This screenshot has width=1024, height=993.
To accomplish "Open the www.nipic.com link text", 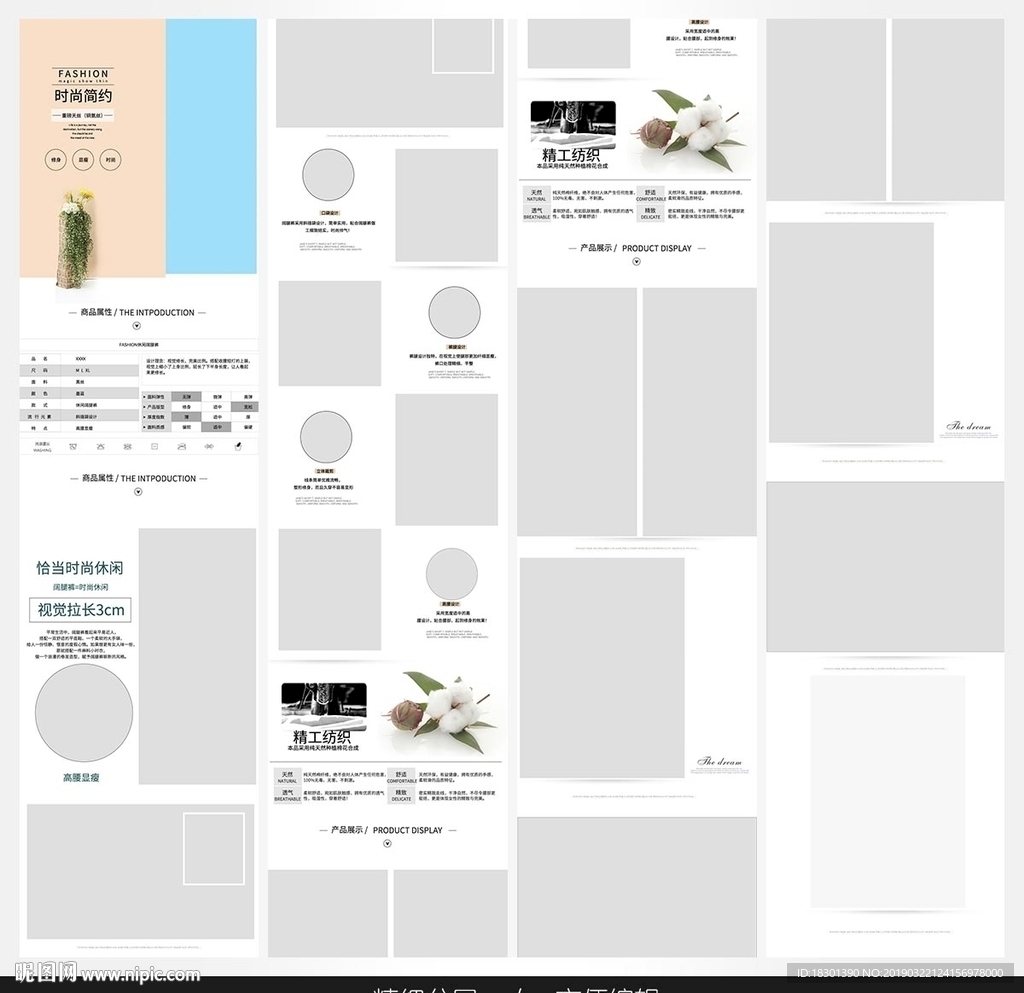I will [141, 974].
